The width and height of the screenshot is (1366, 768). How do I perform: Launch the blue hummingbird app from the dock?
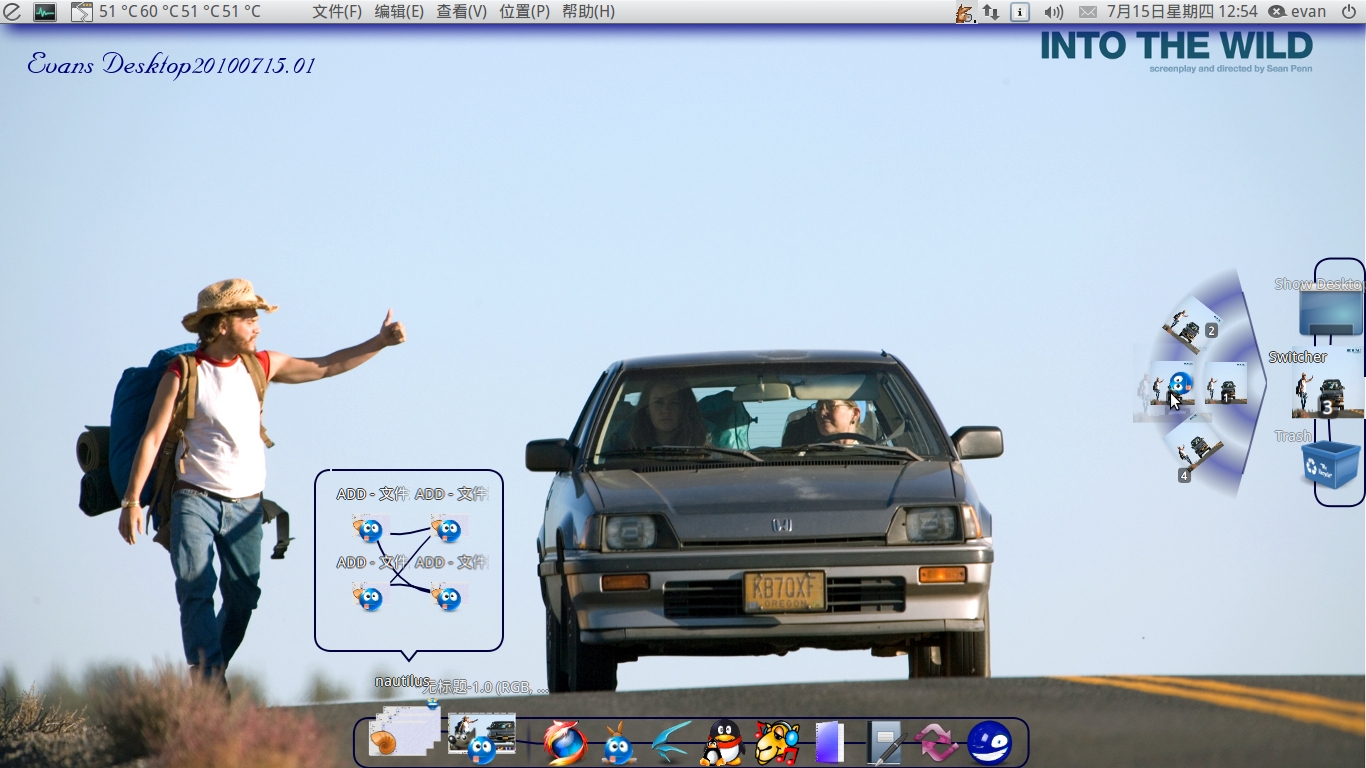(x=672, y=743)
